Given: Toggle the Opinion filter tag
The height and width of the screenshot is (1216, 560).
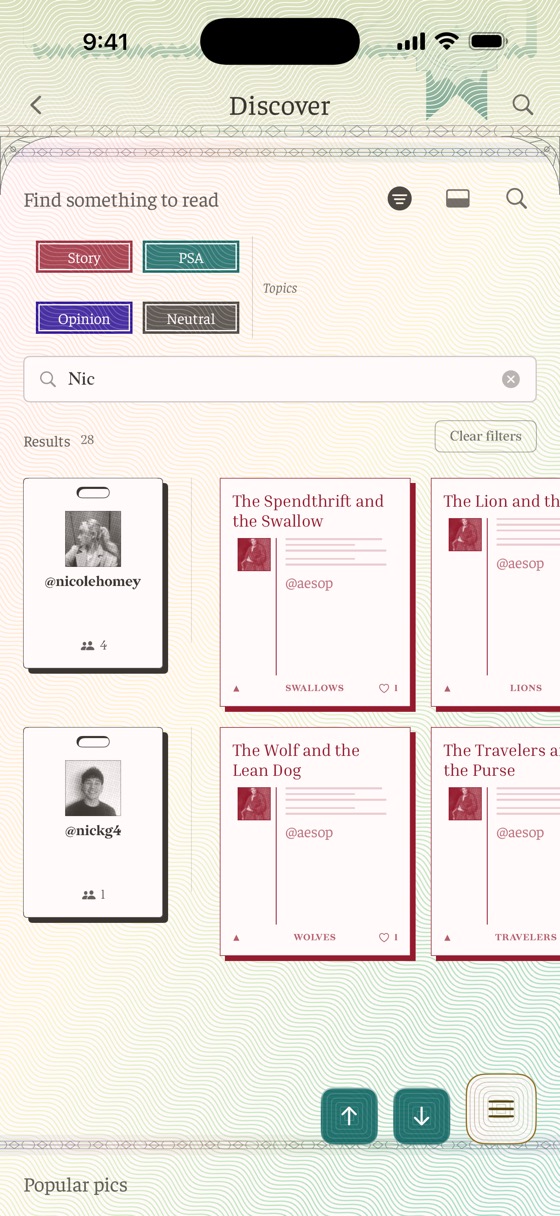Looking at the screenshot, I should 84,319.
